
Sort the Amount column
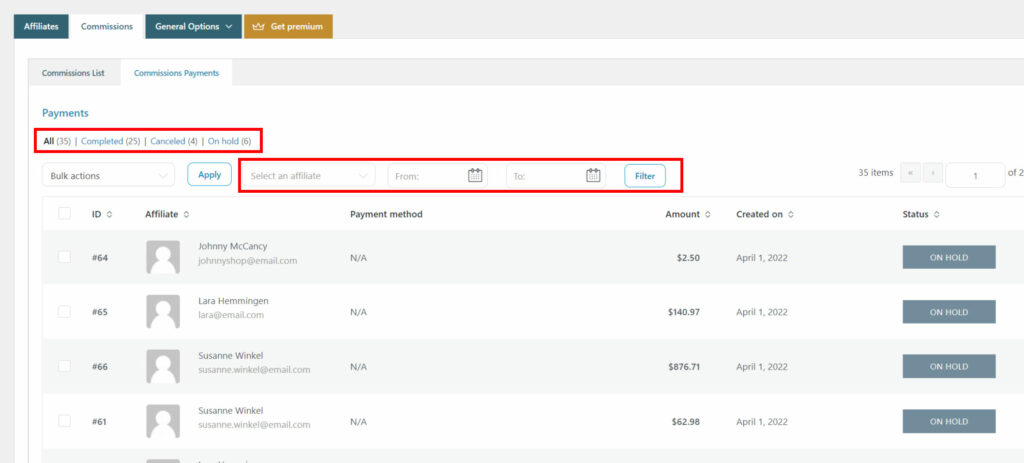point(708,214)
